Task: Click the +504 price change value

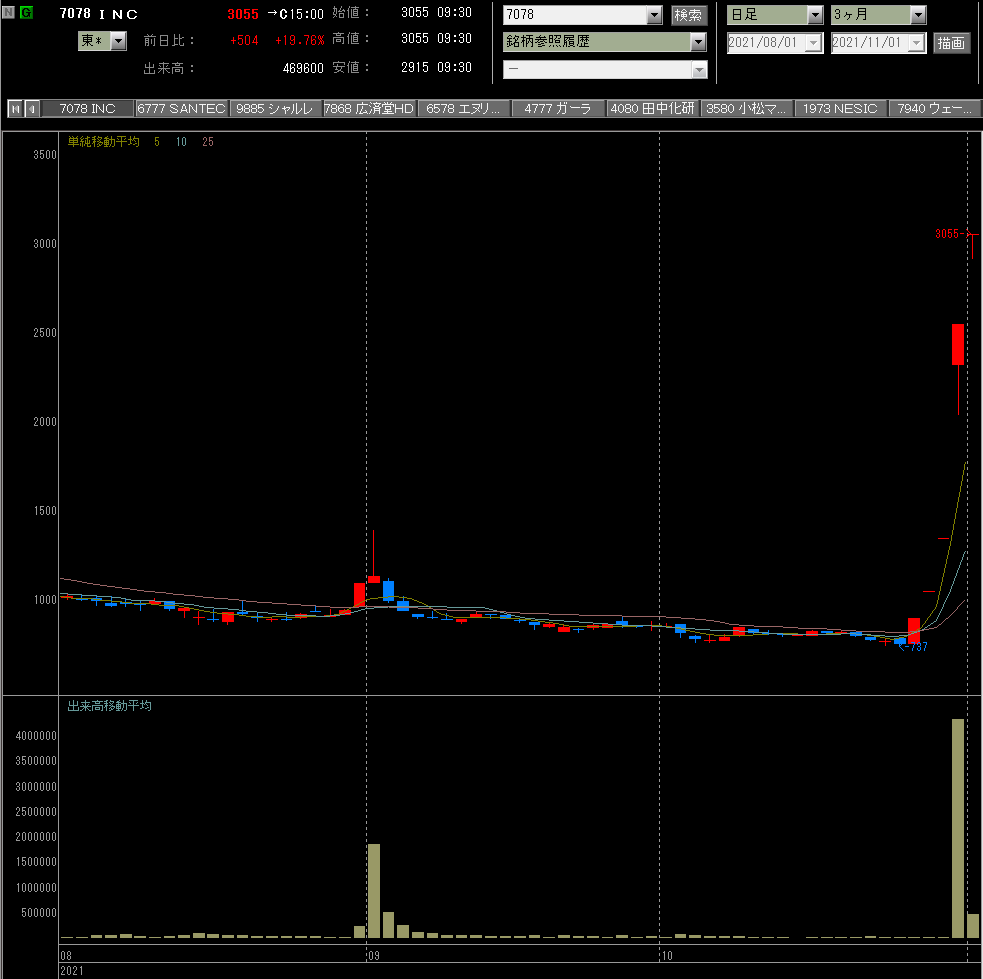Action: 244,40
